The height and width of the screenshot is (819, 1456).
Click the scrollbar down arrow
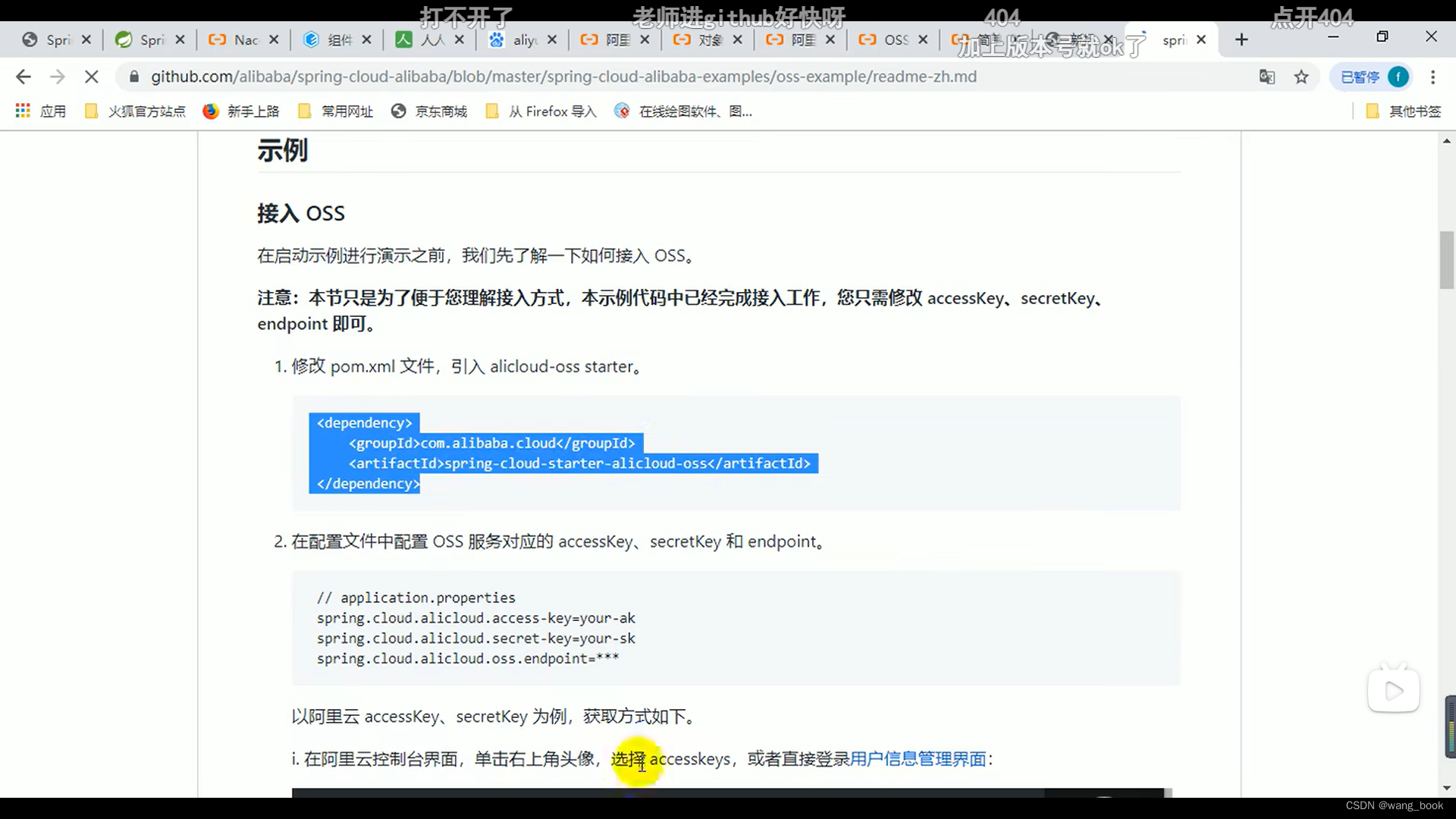(1447, 789)
